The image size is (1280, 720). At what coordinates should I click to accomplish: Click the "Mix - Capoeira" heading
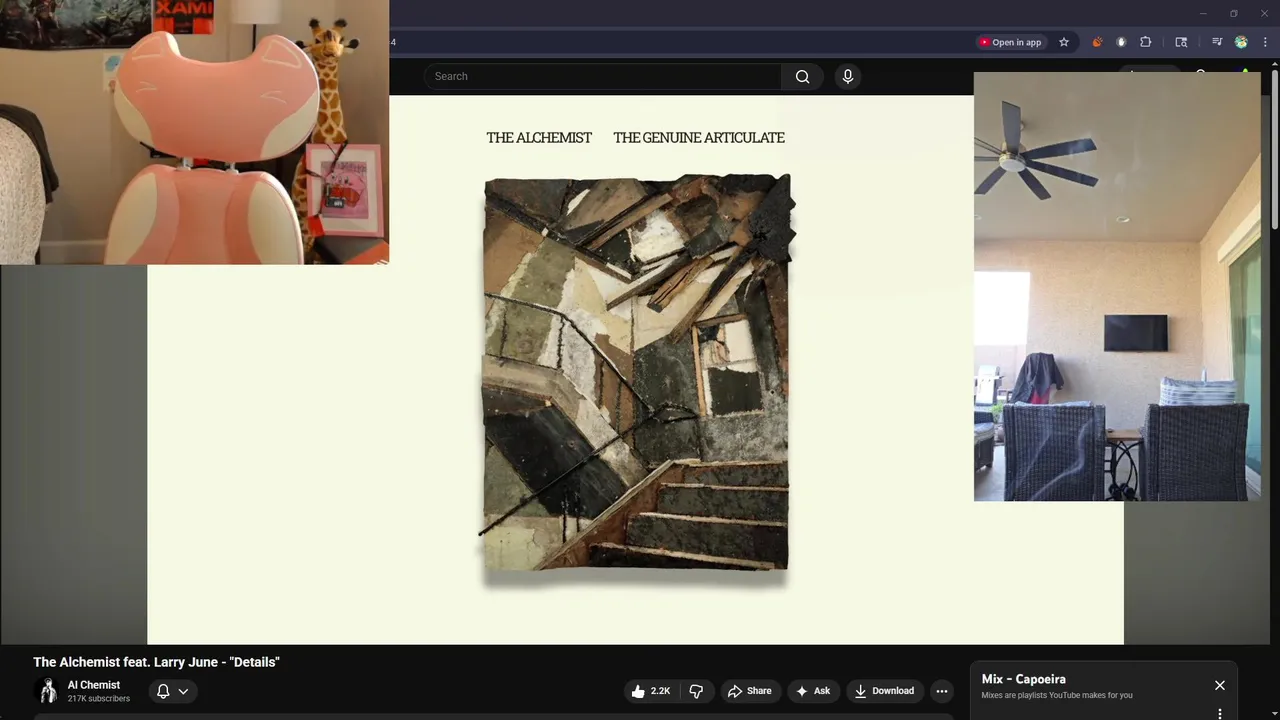click(1024, 679)
